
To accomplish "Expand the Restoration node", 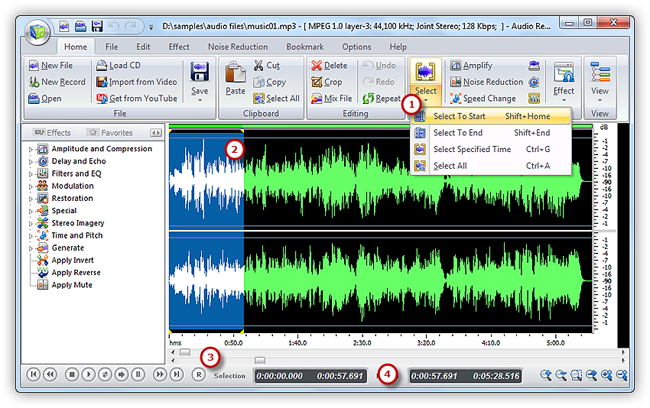I will click(30, 199).
